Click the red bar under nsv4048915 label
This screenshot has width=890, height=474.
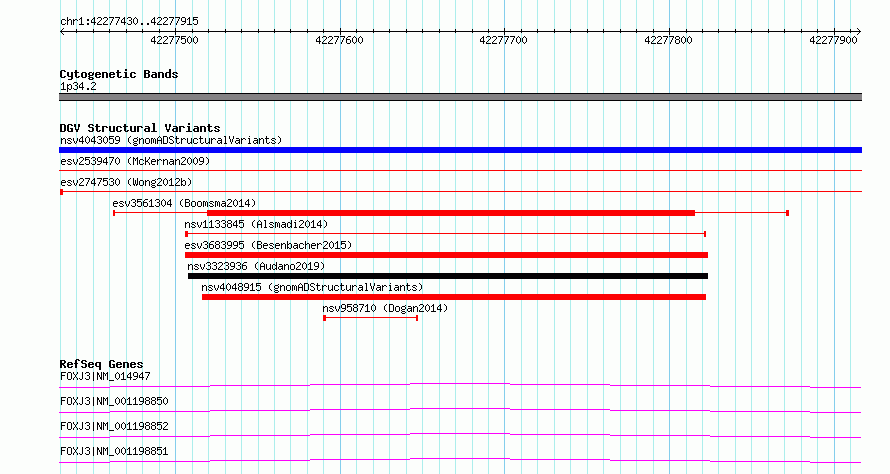pyautogui.click(x=454, y=297)
